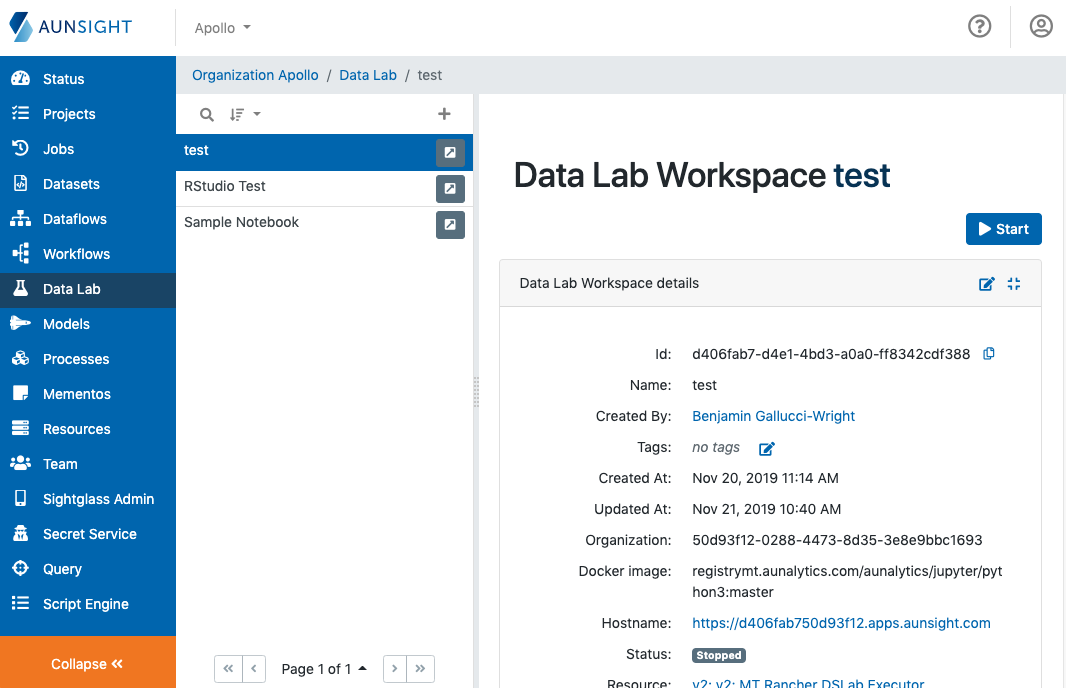Screen dimensions: 1066x688
Task: Edit Data Lab Workspace details via the pencil icon
Action: [987, 284]
